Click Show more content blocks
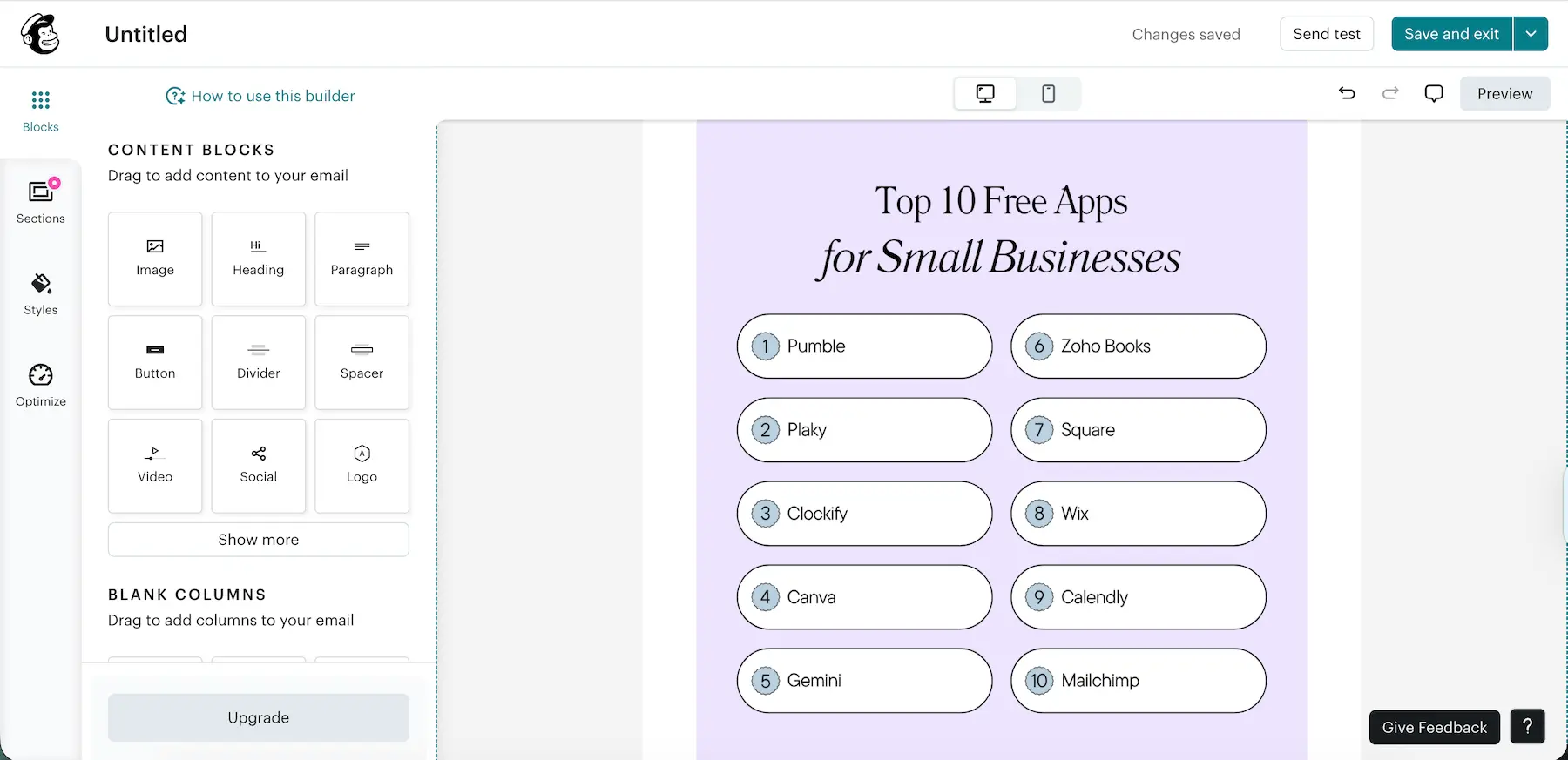The image size is (1568, 760). point(259,540)
